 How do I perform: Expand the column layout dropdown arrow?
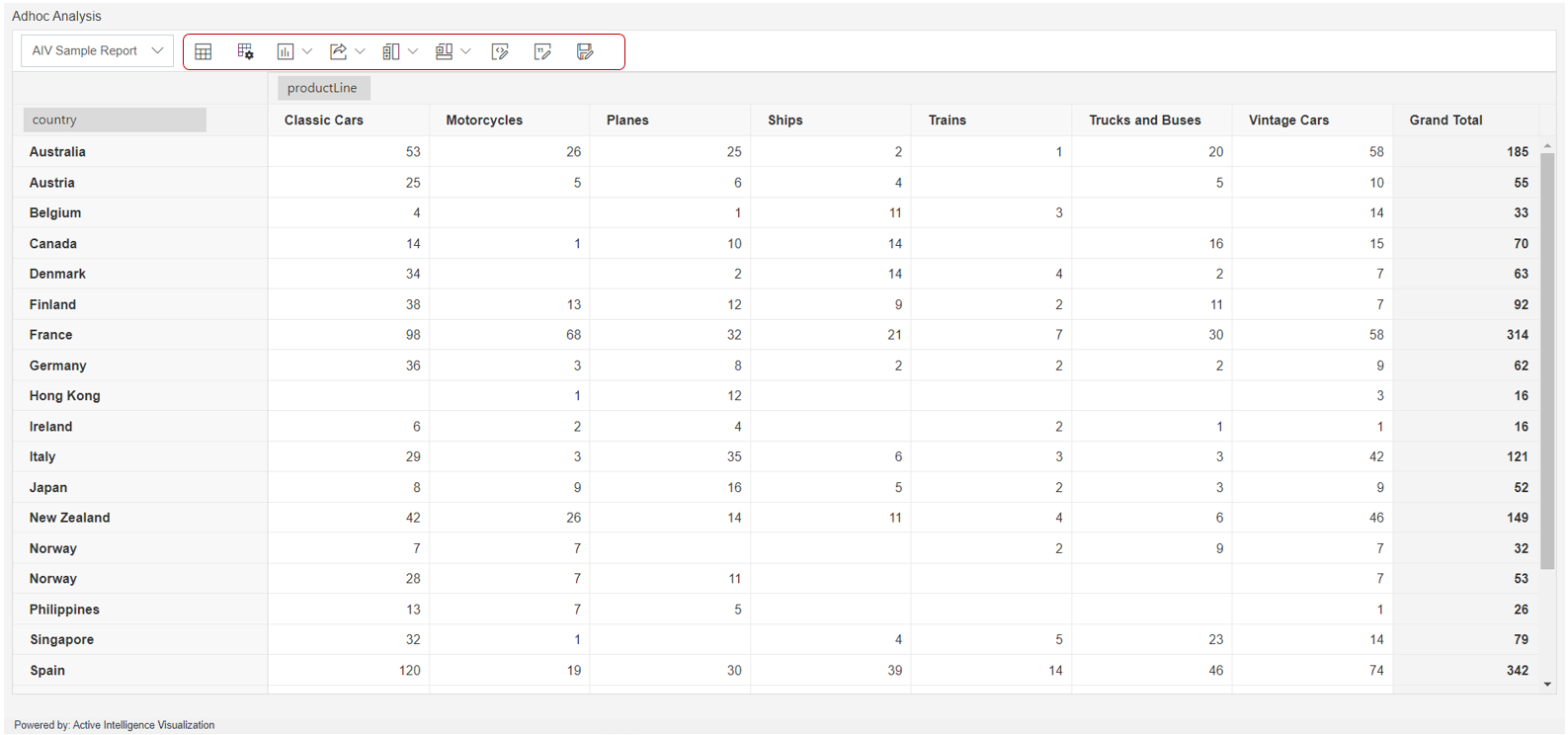pos(413,51)
